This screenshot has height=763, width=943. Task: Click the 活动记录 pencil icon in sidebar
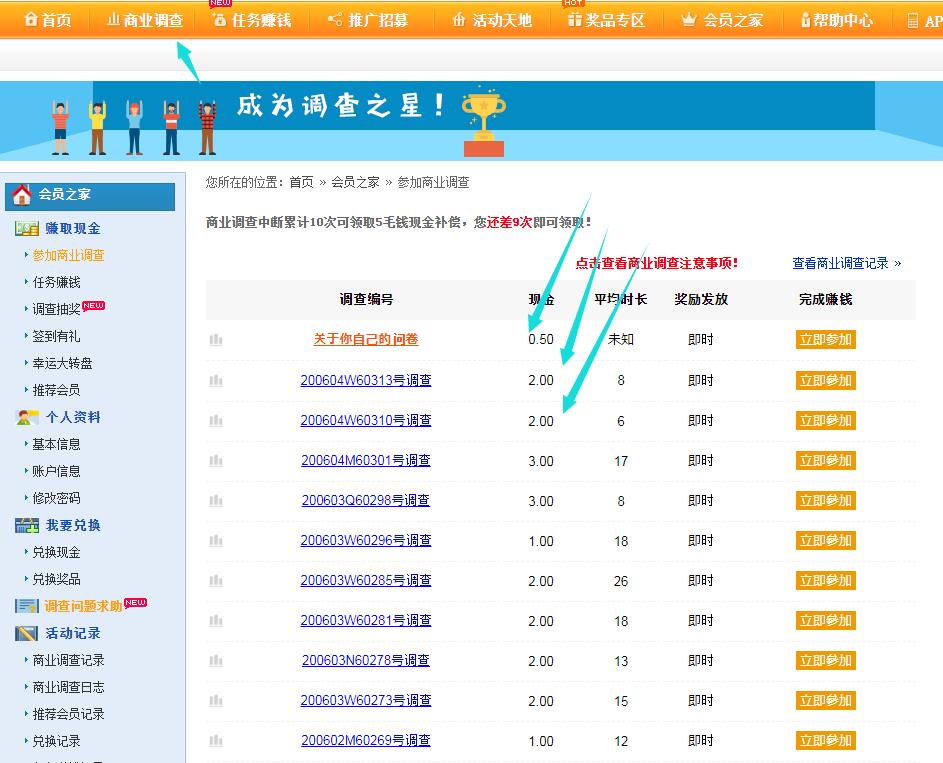click(x=27, y=634)
